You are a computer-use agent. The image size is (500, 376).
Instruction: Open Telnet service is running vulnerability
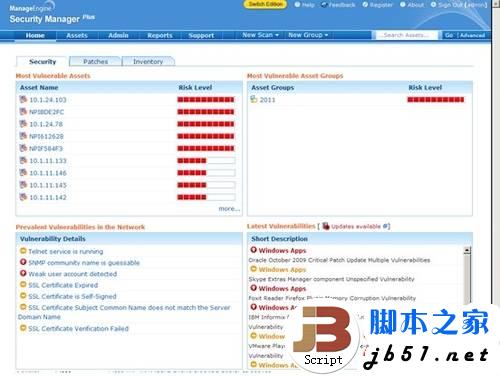(66, 252)
